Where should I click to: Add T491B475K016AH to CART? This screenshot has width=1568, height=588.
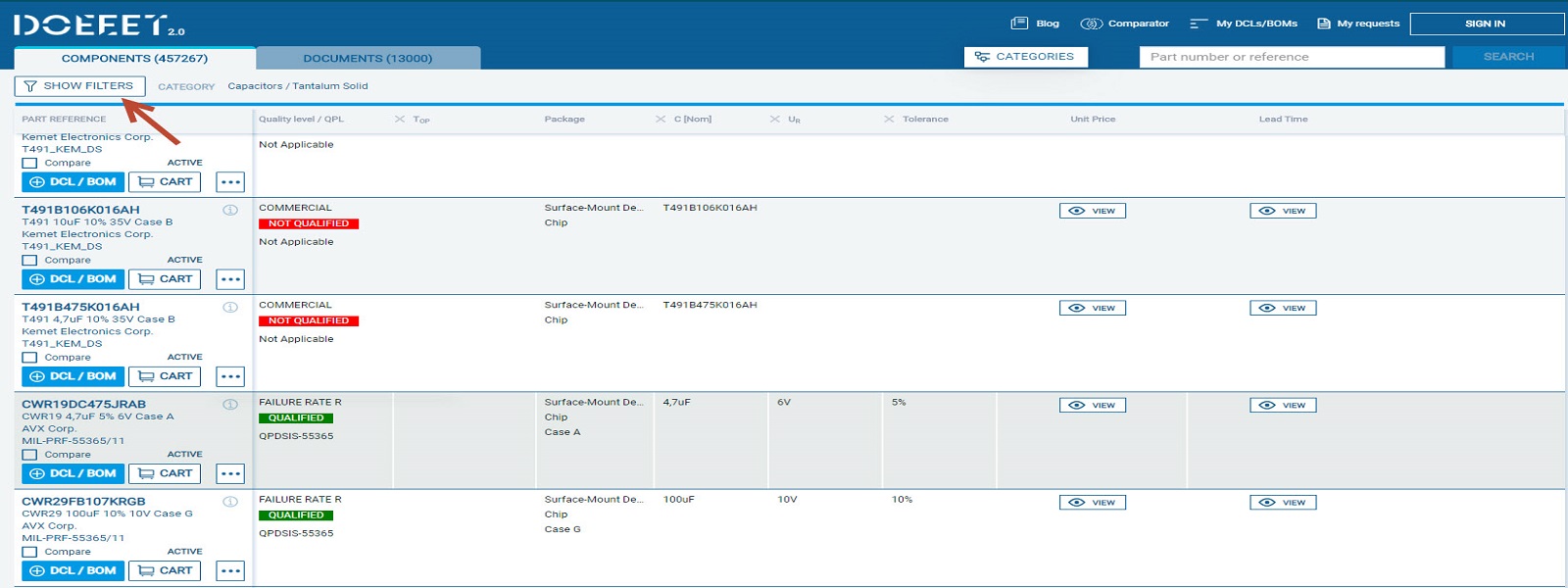165,376
